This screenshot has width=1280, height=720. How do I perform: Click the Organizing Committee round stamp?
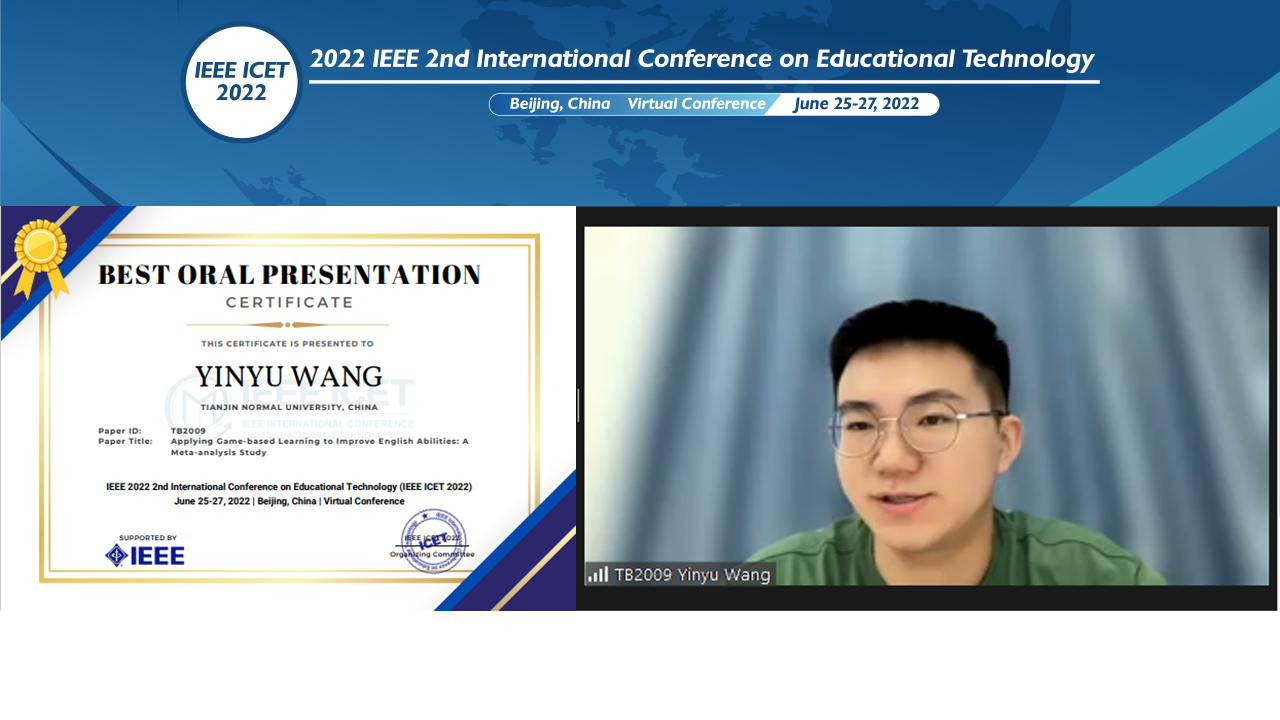pos(432,542)
